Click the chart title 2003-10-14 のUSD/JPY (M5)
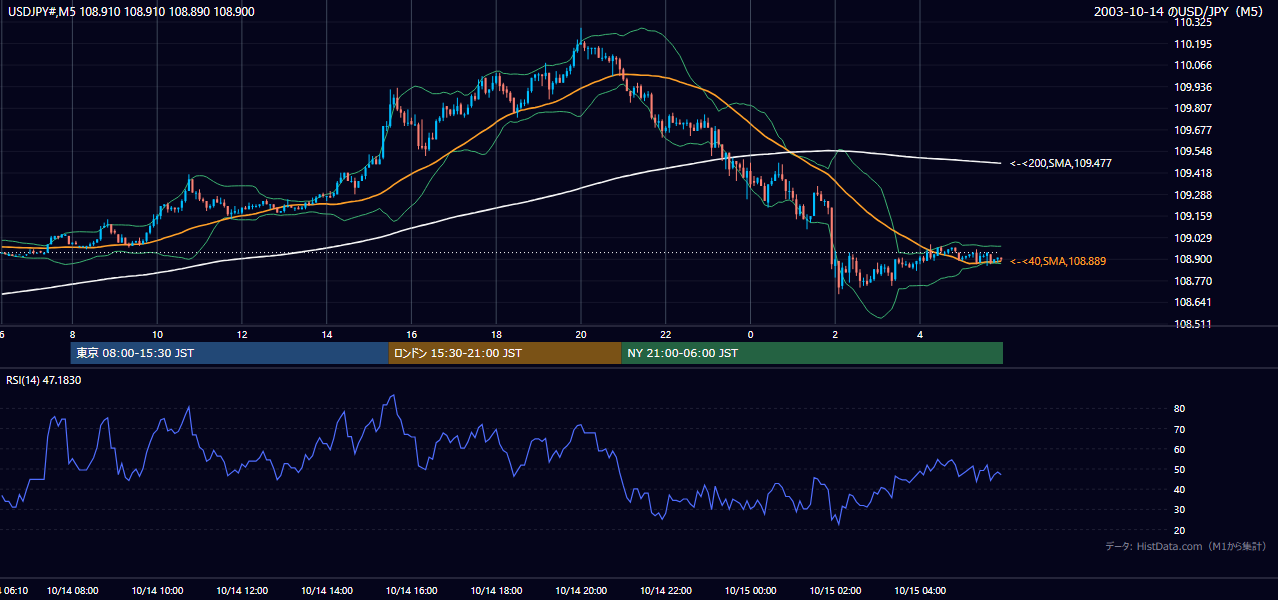The image size is (1278, 600). pyautogui.click(x=1181, y=12)
